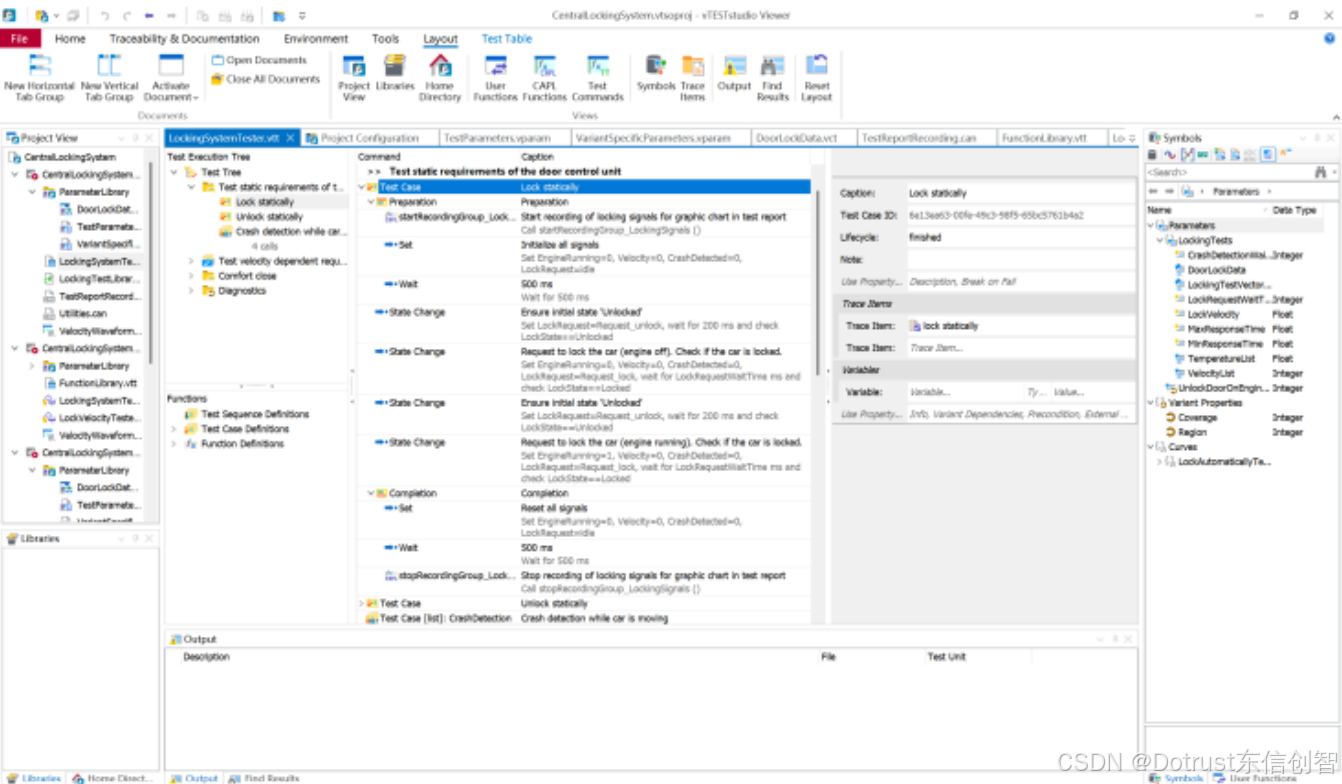Expand LockAutomaticallyTe... curve node
The image size is (1342, 784).
[1160, 462]
